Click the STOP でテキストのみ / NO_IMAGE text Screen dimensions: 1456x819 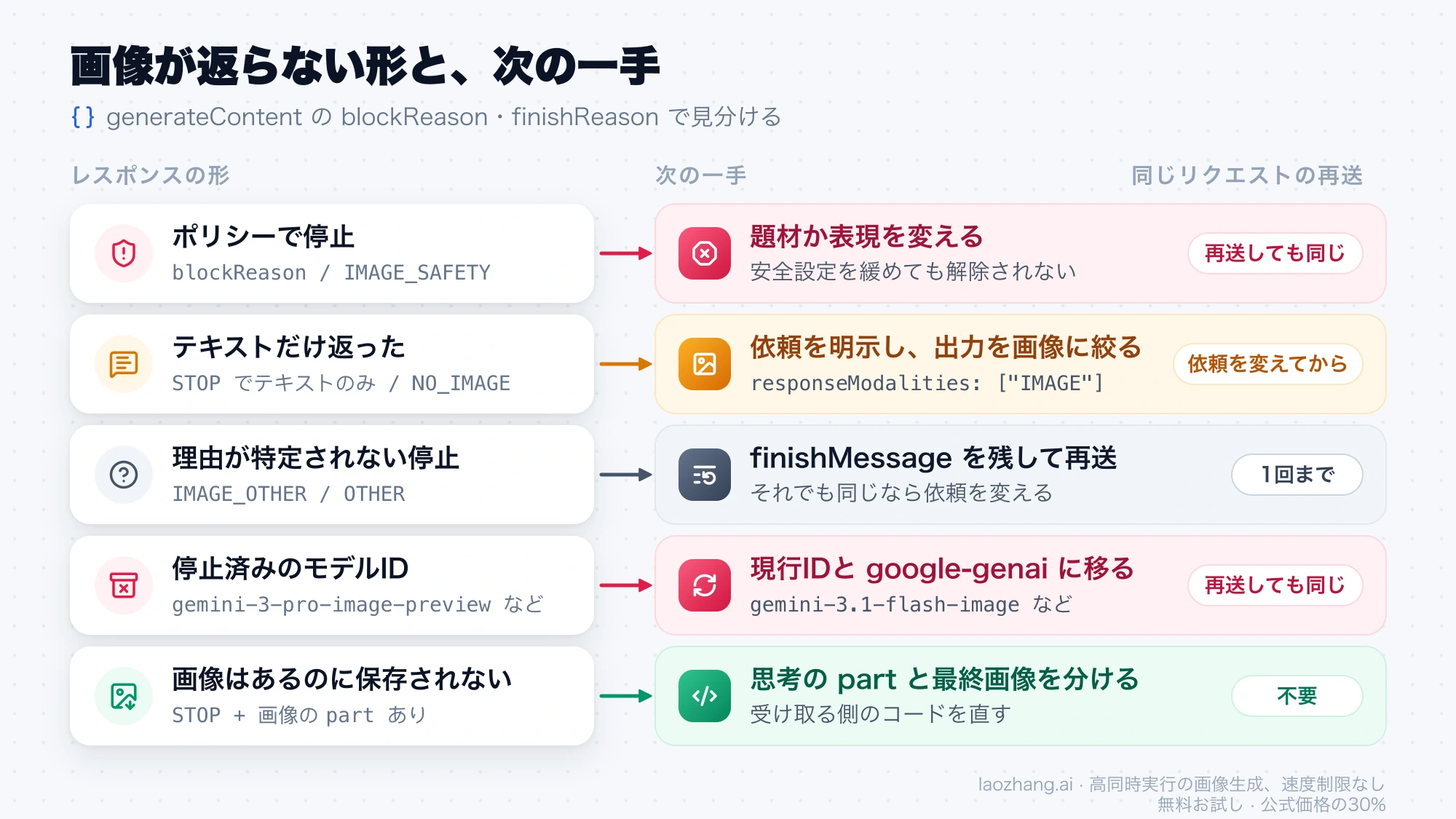(x=341, y=383)
